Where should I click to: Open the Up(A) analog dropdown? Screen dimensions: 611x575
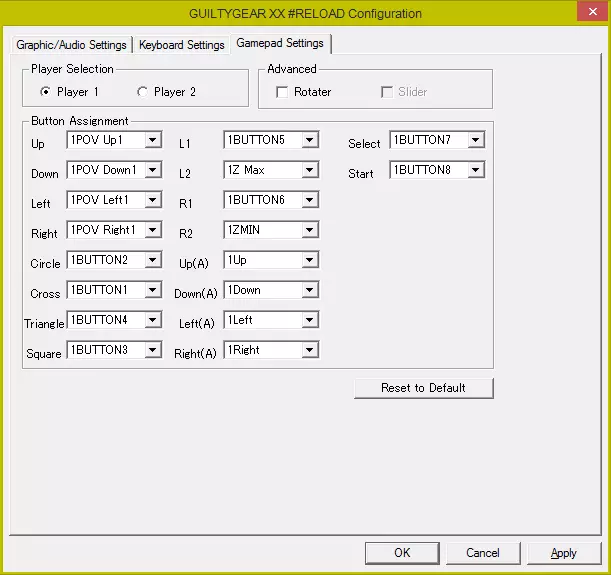coord(271,260)
